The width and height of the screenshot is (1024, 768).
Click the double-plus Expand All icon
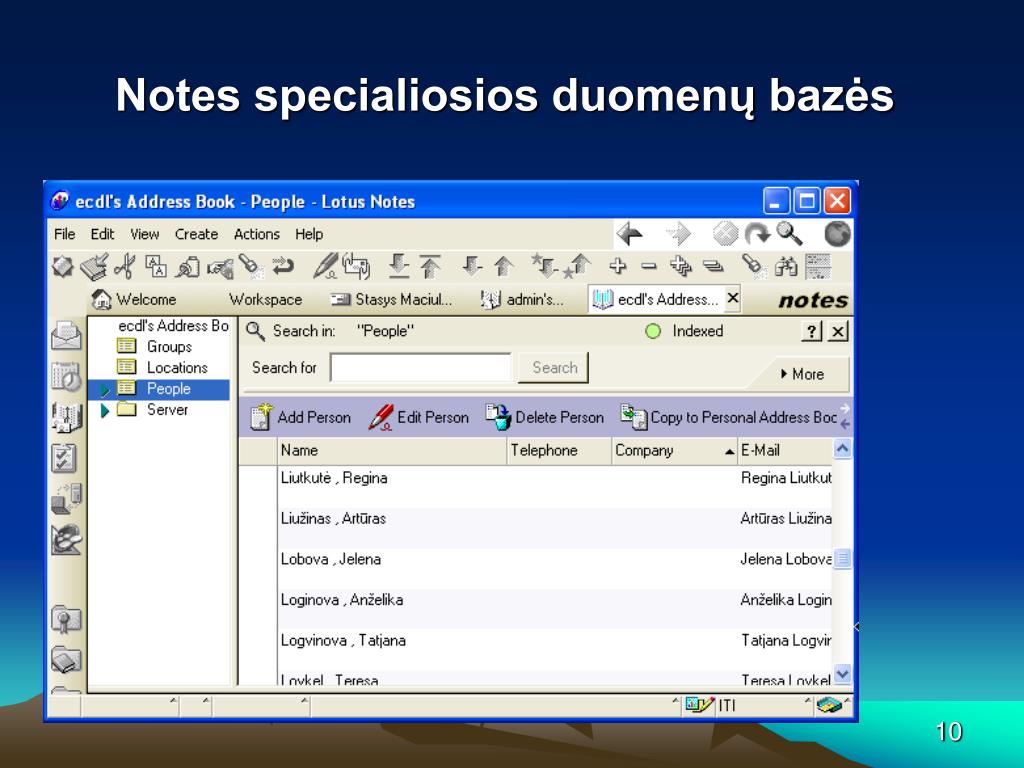click(680, 266)
